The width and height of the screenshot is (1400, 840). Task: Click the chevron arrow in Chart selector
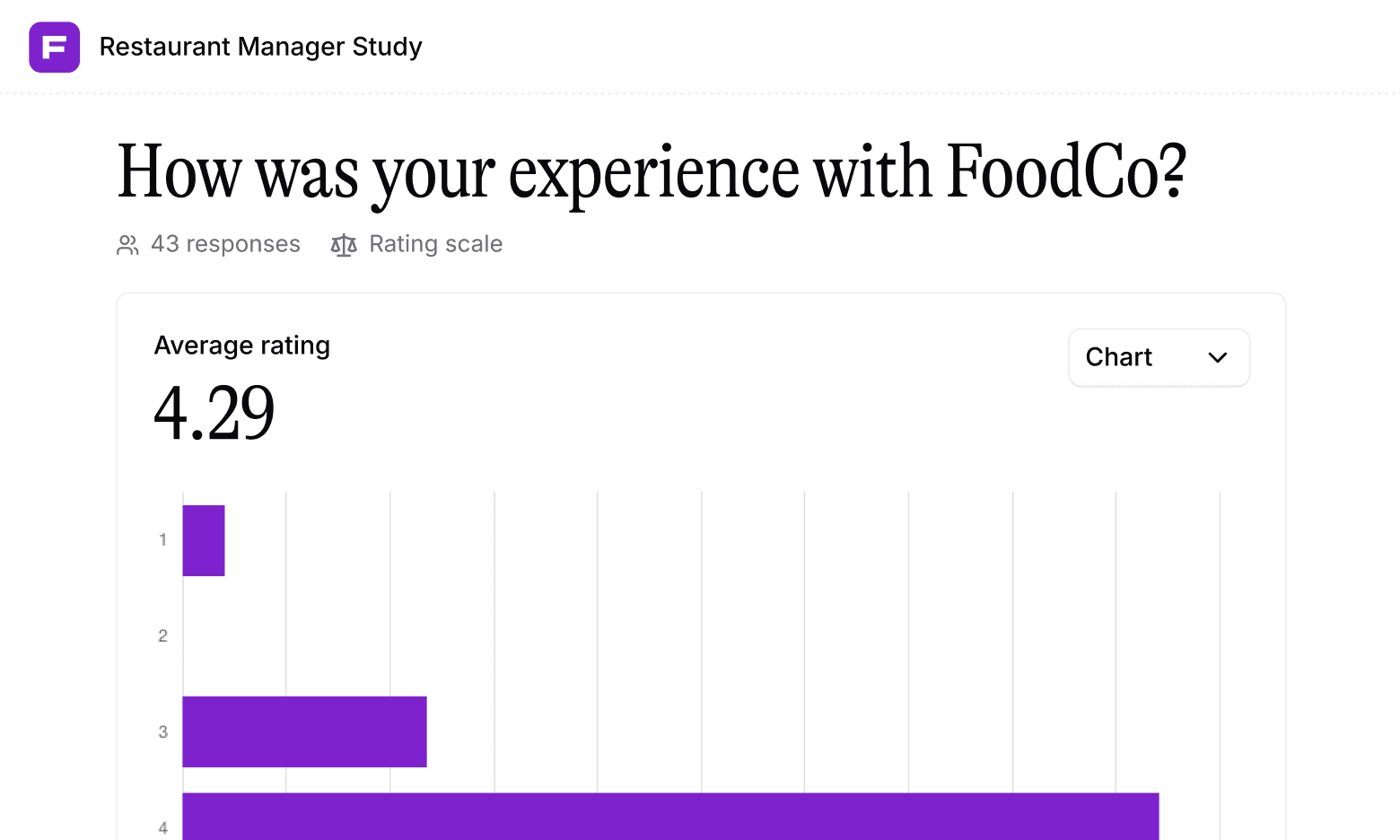1217,357
